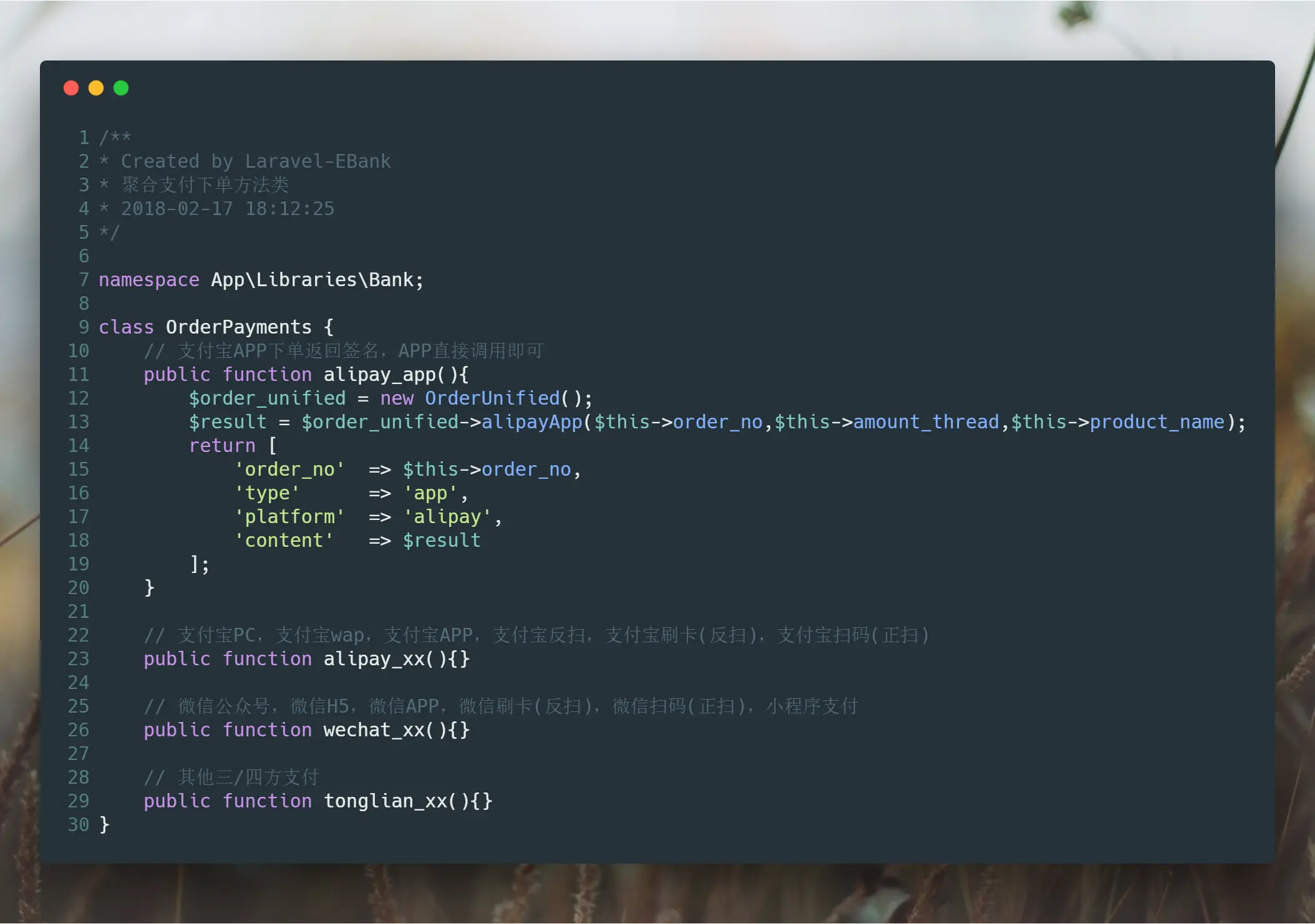Click the OrderUnified constructor call
The width and height of the screenshot is (1315, 924).
[492, 398]
